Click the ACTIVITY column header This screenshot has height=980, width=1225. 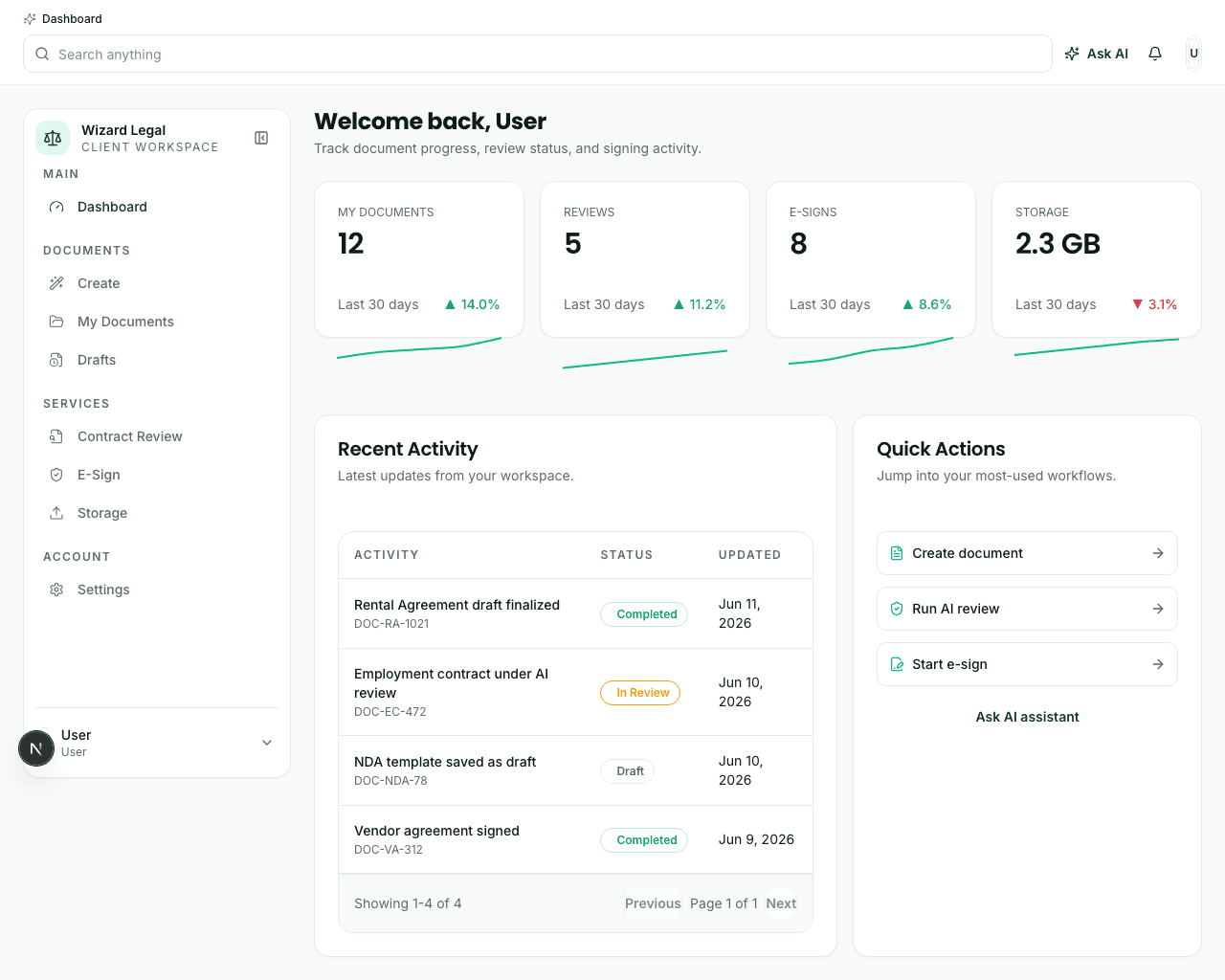pyautogui.click(x=387, y=555)
